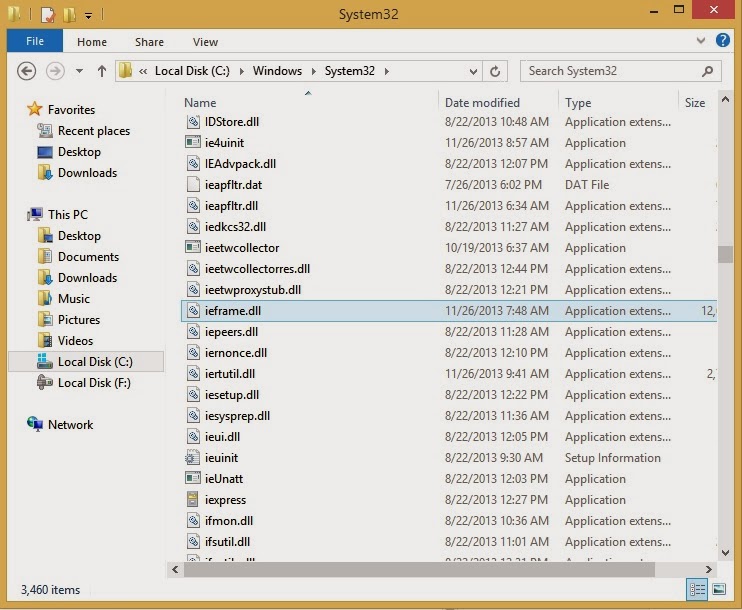Open the Pictures folder
This screenshot has width=742, height=610.
click(x=79, y=319)
